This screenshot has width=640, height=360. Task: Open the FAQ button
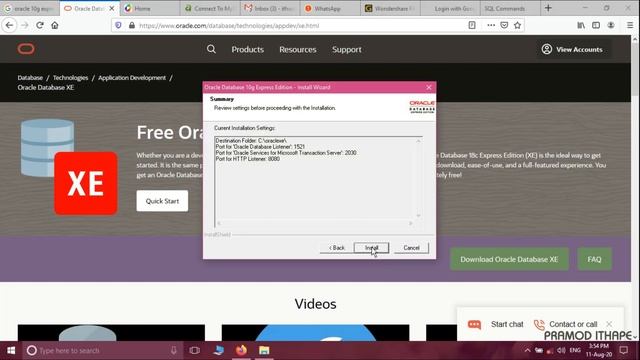pyautogui.click(x=594, y=259)
